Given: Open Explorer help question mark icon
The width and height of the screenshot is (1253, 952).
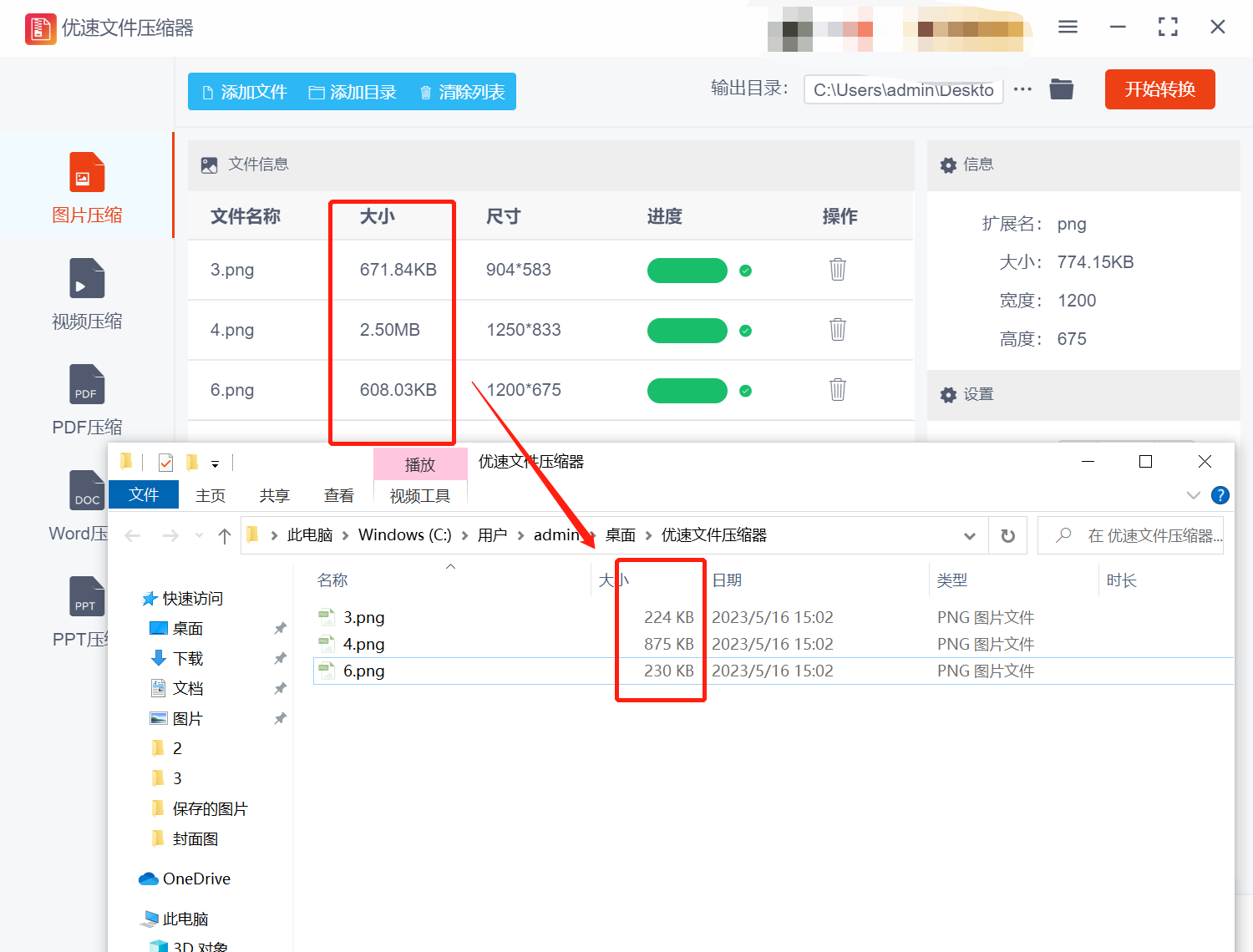Looking at the screenshot, I should coord(1220,495).
